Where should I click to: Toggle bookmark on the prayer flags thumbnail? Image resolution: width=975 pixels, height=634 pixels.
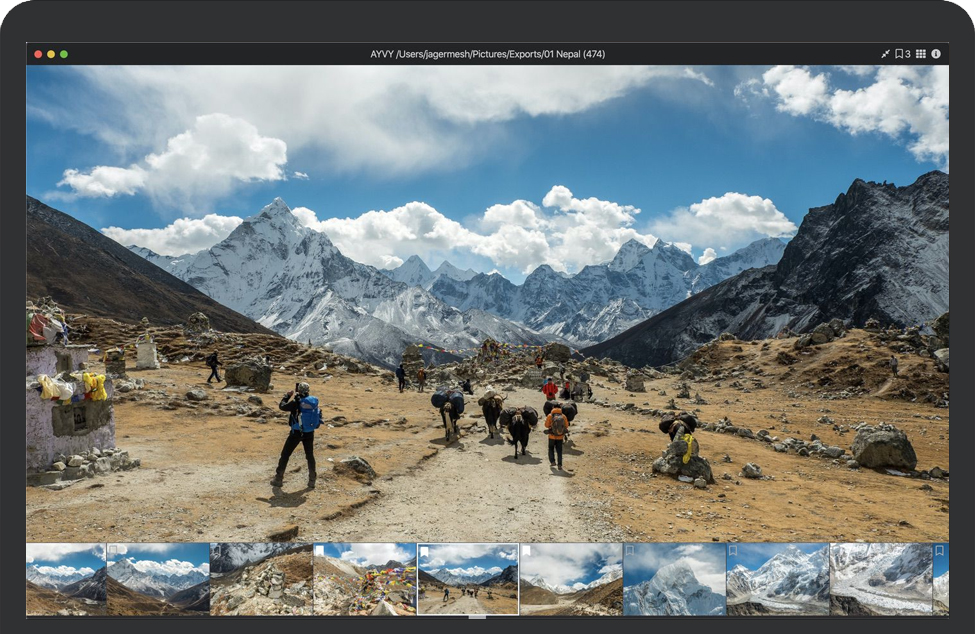[x=320, y=551]
